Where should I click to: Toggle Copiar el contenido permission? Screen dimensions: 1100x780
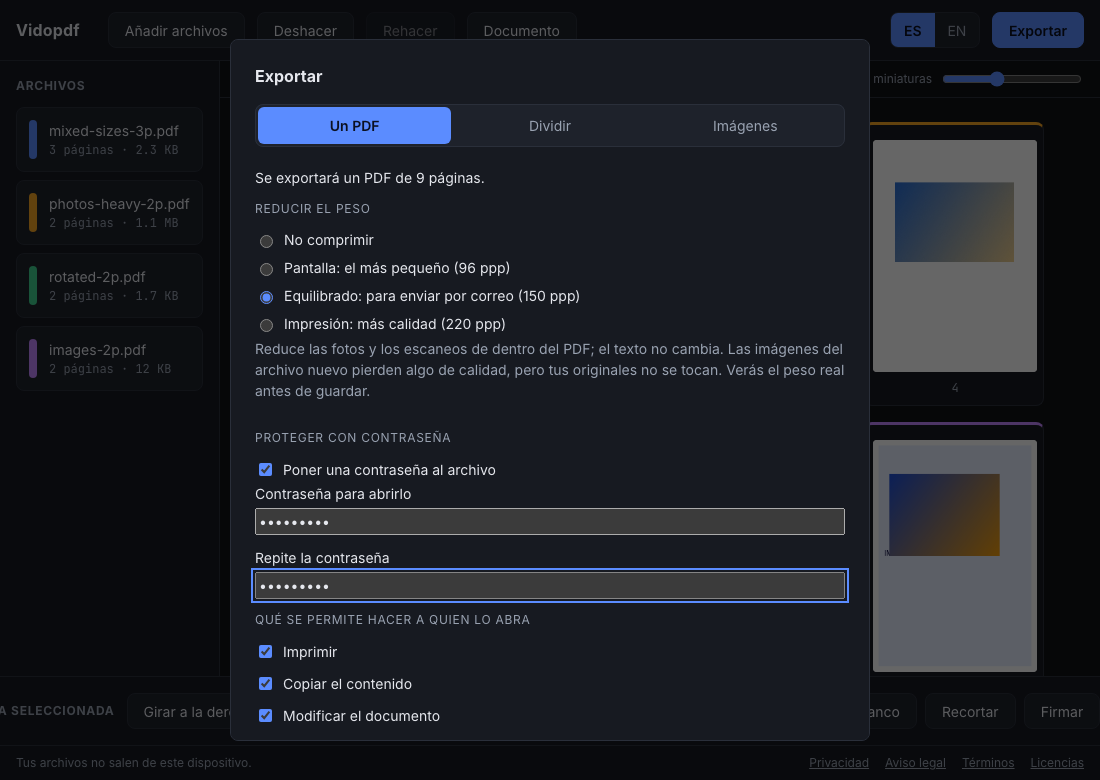265,683
